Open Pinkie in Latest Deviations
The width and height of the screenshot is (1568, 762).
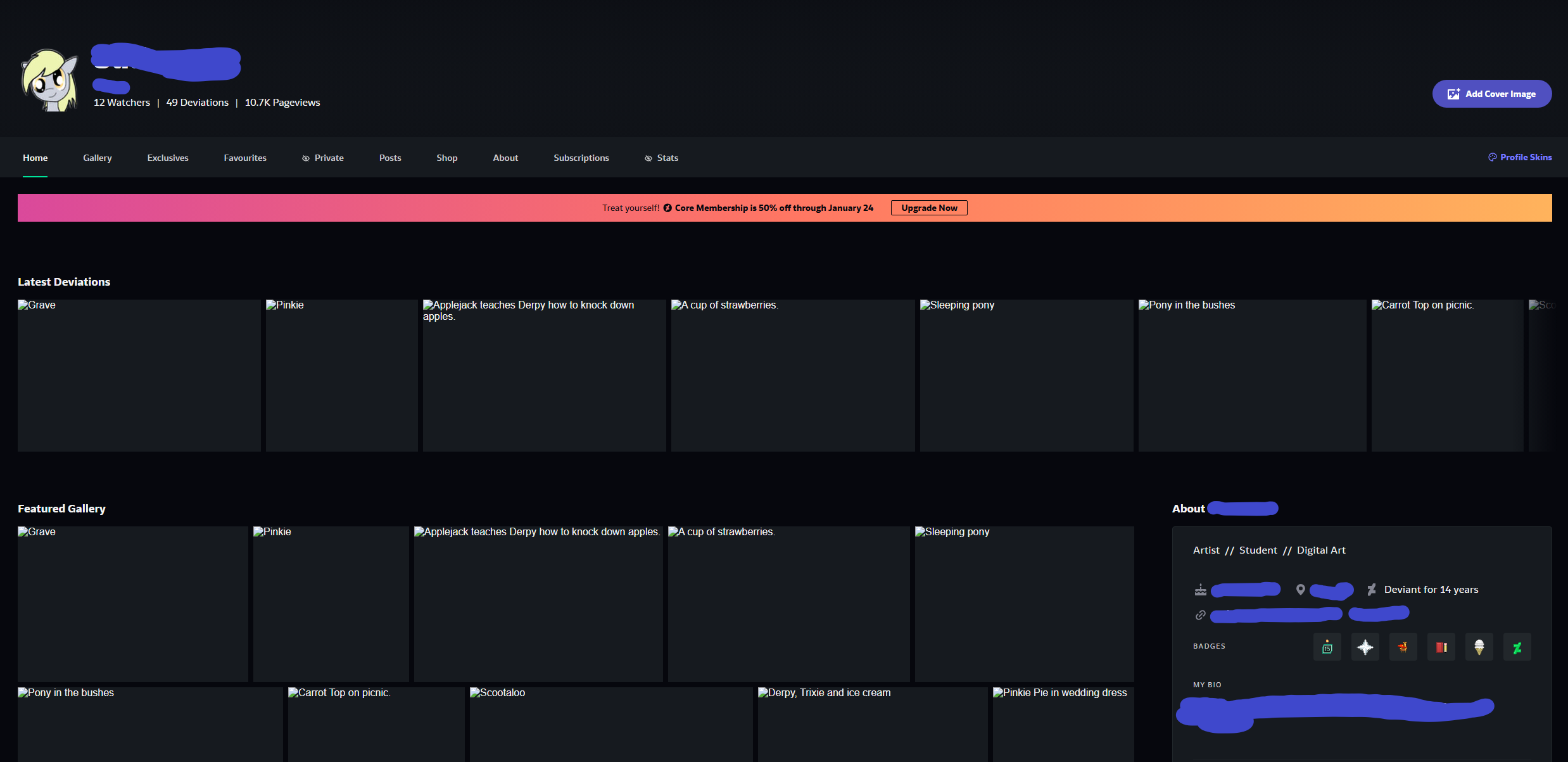pyautogui.click(x=342, y=376)
